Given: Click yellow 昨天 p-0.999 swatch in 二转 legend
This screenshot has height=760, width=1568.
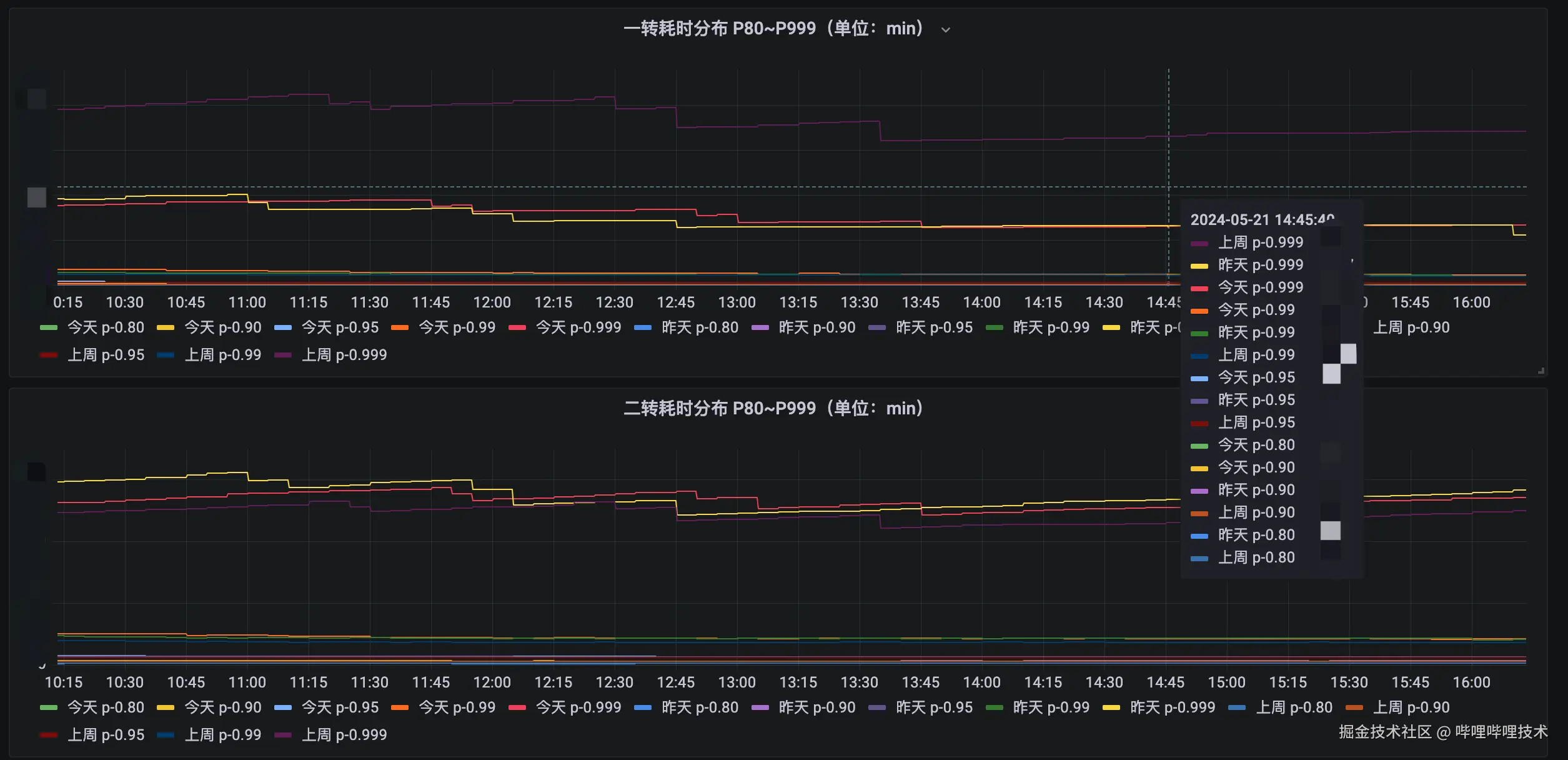Looking at the screenshot, I should pos(1111,707).
